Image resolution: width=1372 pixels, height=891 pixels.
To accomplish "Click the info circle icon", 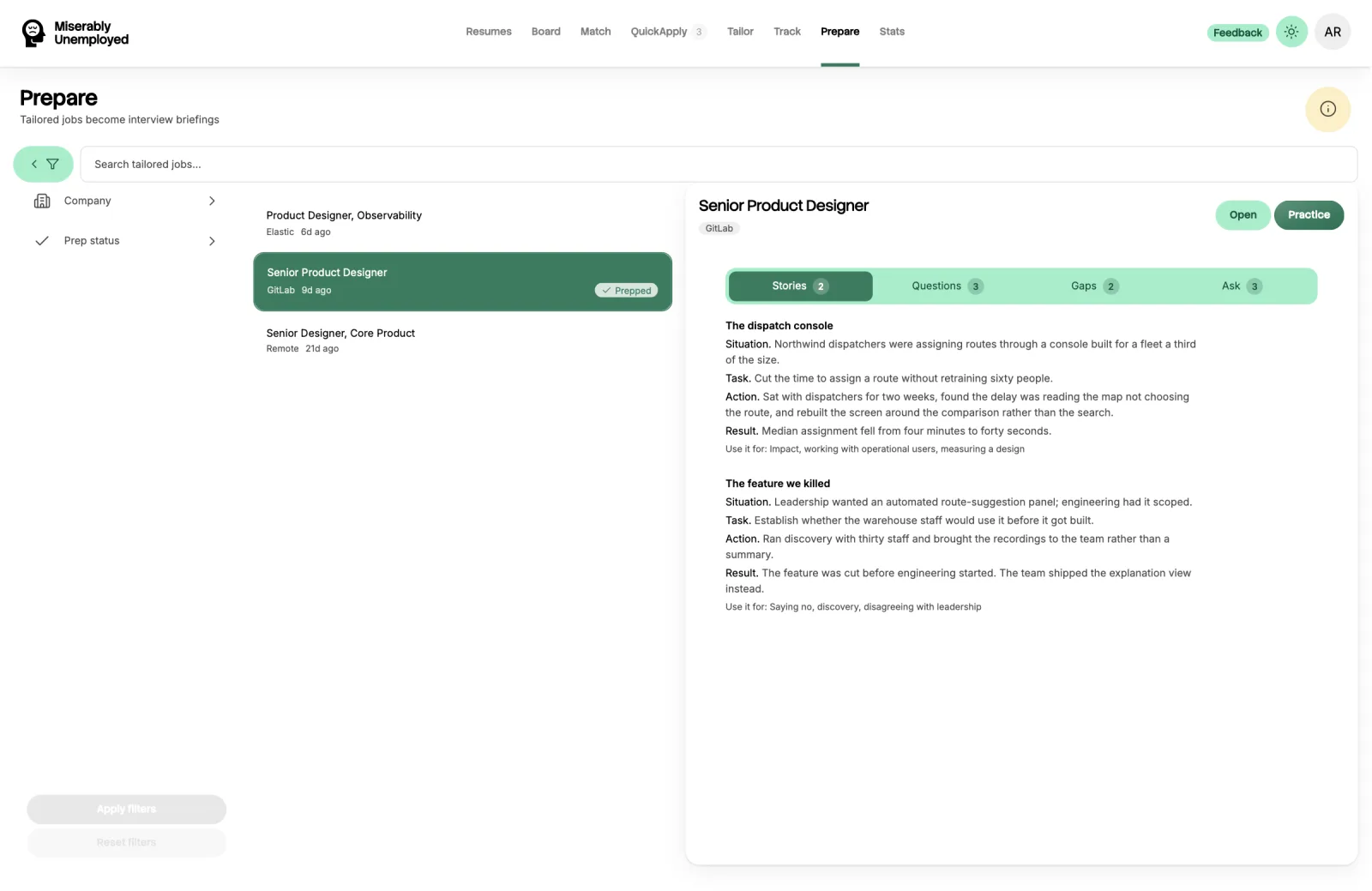I will click(1327, 109).
